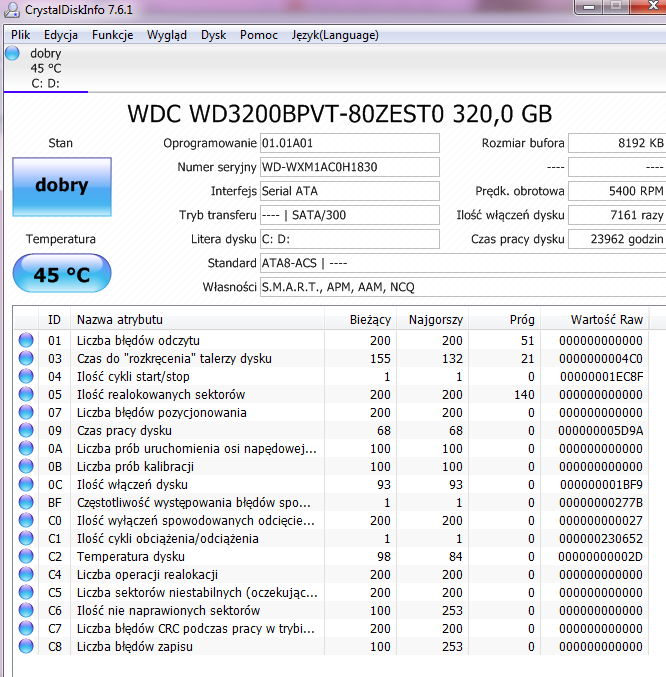The height and width of the screenshot is (677, 666).
Task: Click status orb for attribute 05 reallocated sectors
Action: pos(26,394)
